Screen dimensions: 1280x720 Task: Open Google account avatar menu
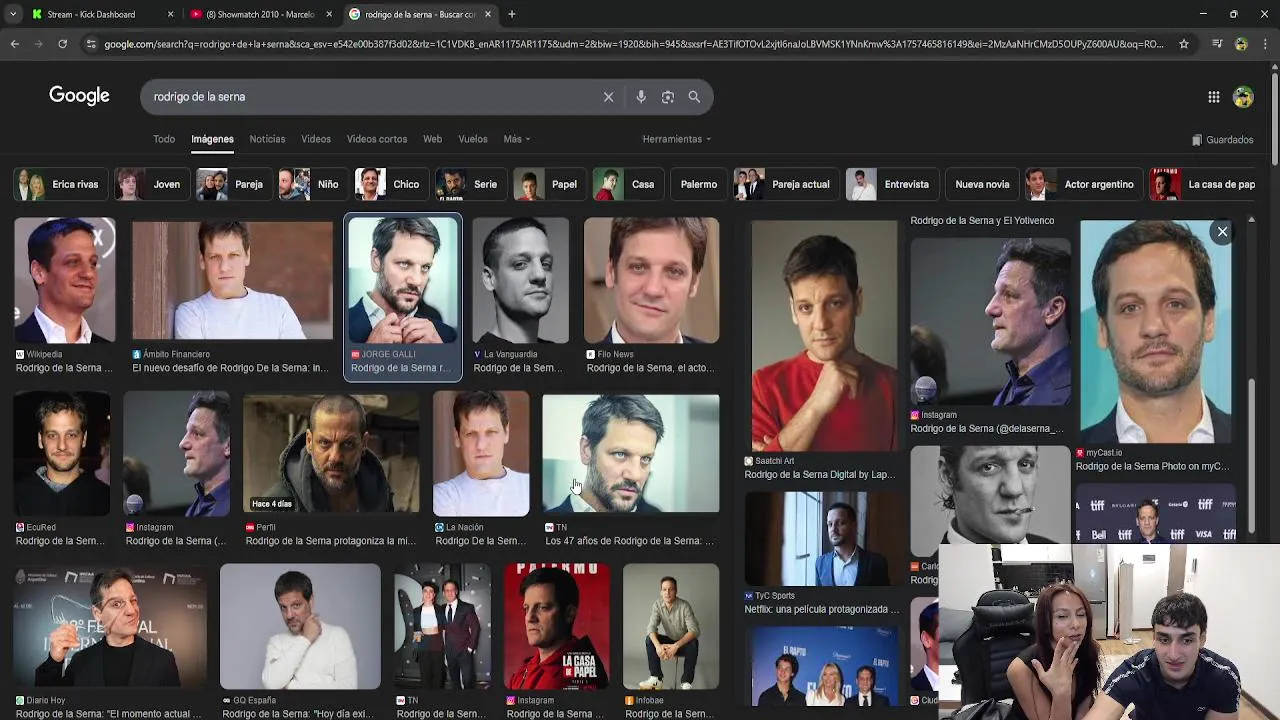click(x=1243, y=97)
